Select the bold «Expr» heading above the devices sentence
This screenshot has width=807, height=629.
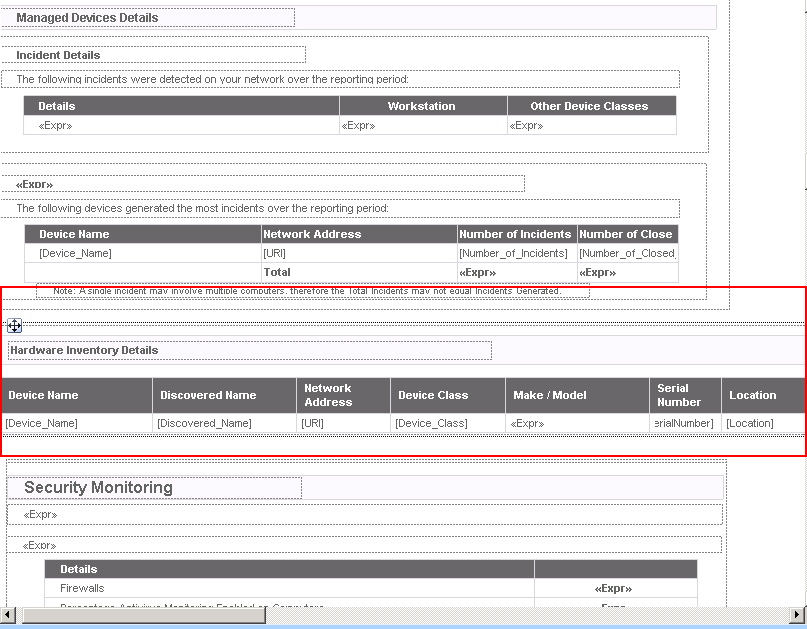point(262,184)
